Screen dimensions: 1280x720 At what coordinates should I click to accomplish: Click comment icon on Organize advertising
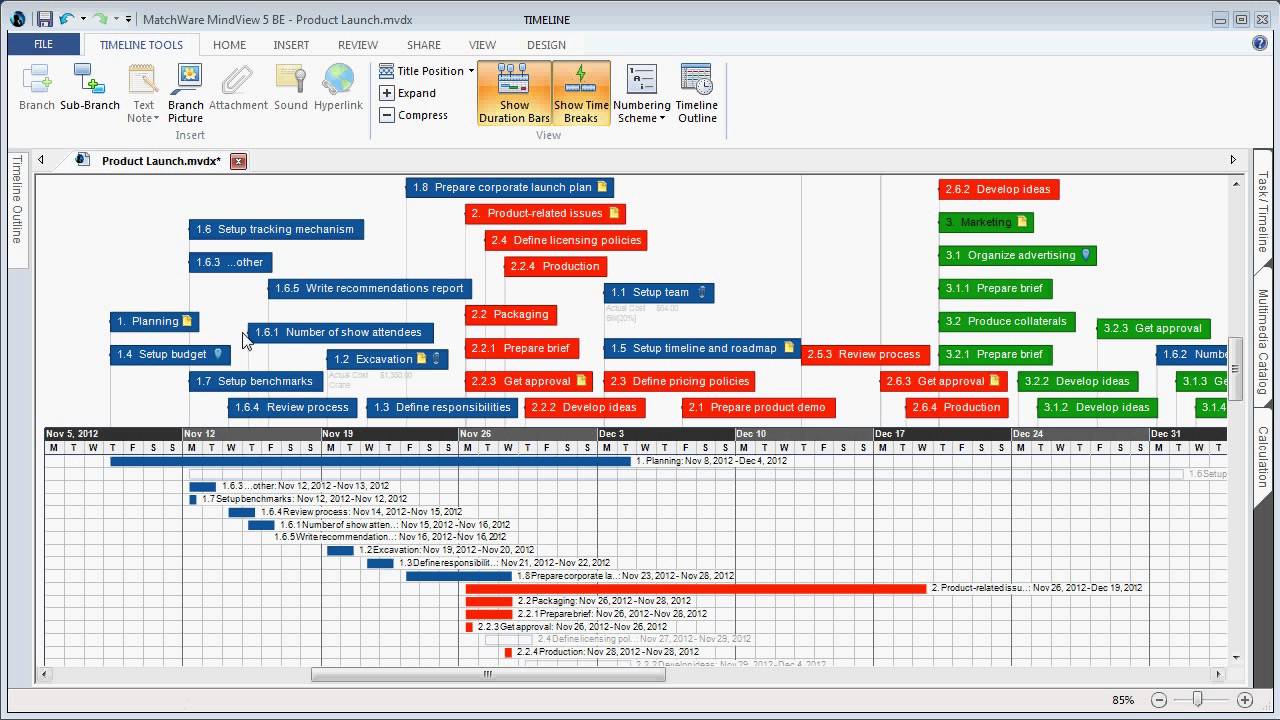1086,255
